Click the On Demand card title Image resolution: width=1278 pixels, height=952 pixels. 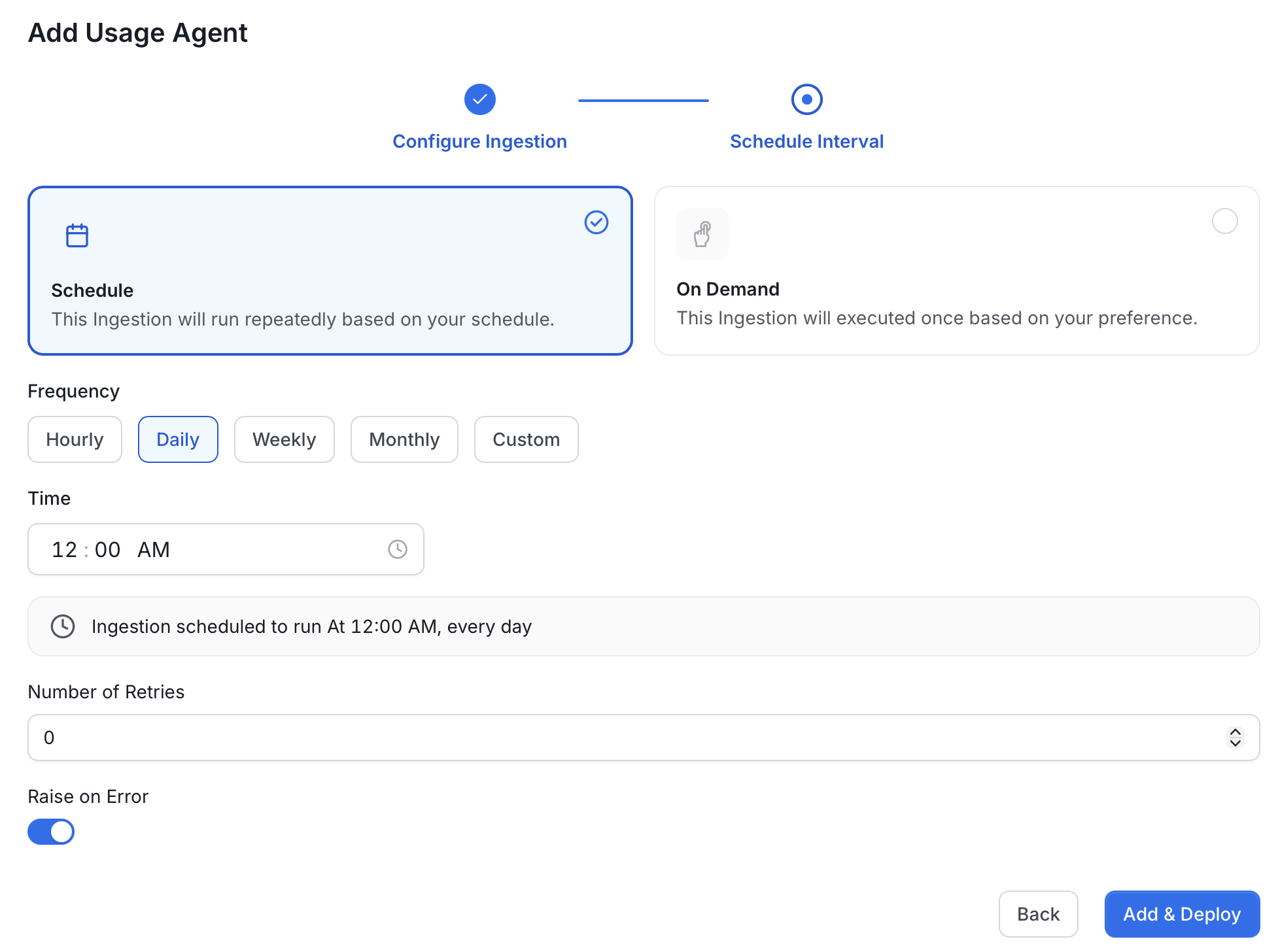pos(728,289)
